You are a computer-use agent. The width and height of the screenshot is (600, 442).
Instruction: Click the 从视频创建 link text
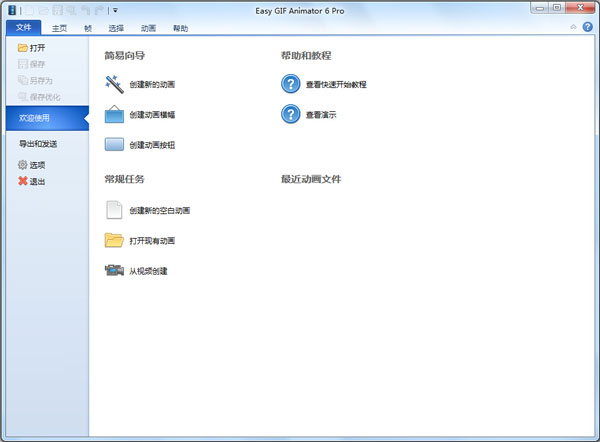(x=148, y=271)
